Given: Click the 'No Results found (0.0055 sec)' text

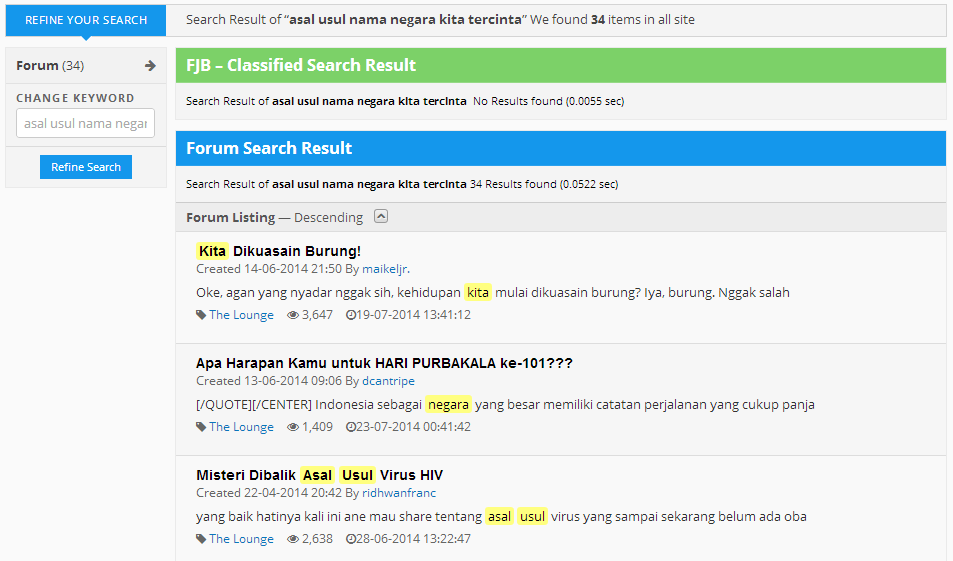Looking at the screenshot, I should 548,101.
